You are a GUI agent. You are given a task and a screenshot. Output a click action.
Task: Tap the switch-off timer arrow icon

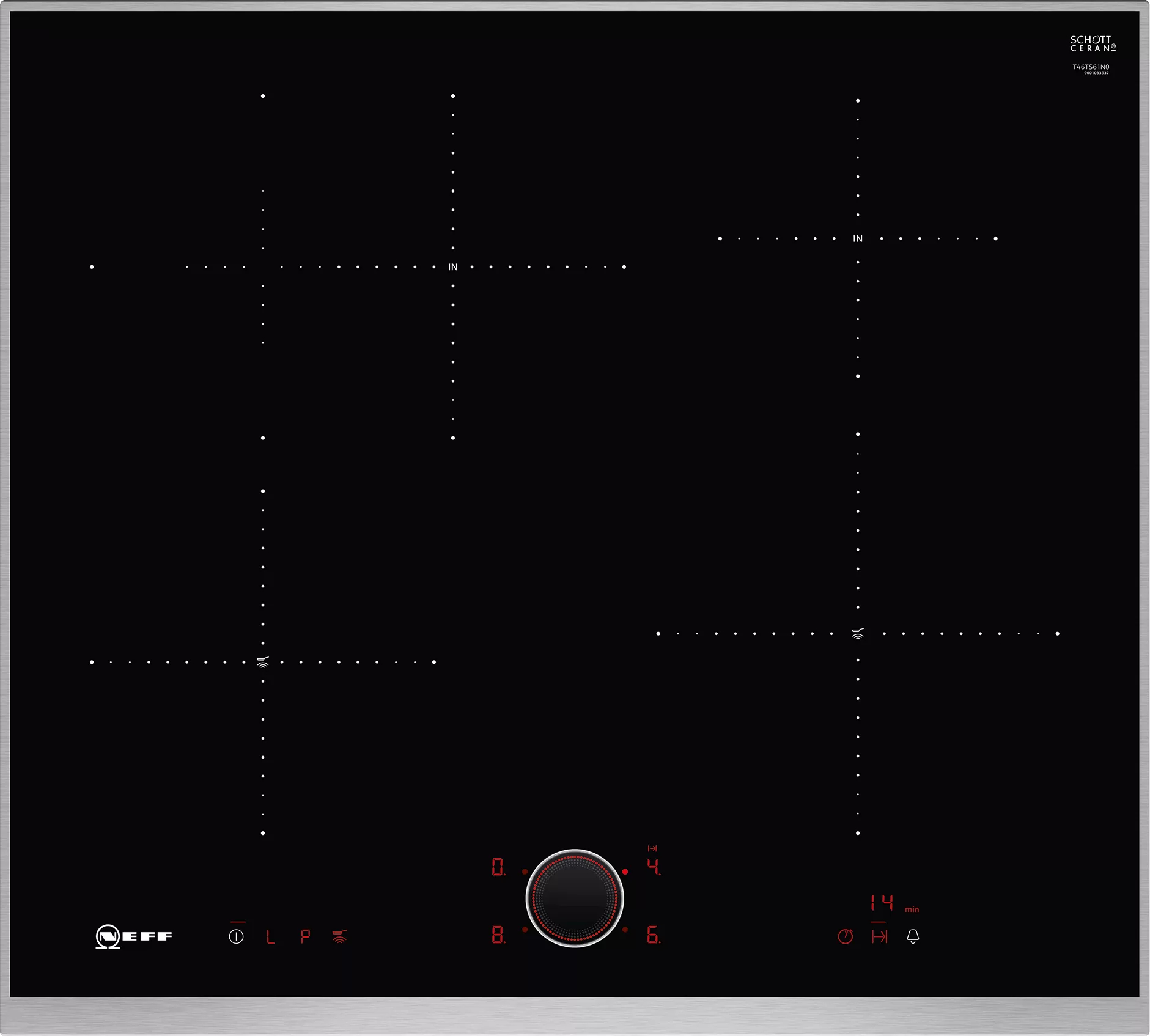point(879,936)
